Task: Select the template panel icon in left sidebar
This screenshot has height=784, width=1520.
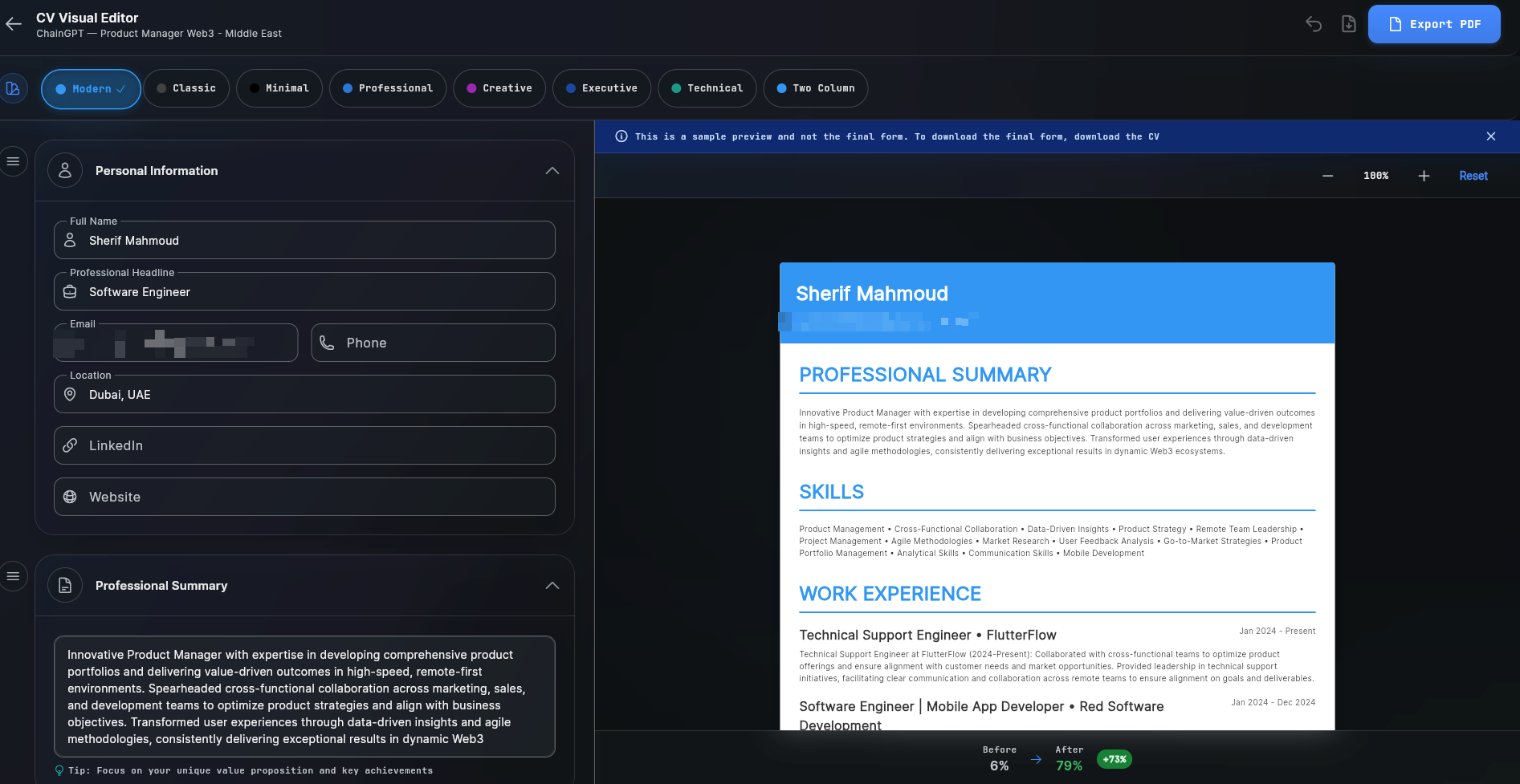Action: tap(13, 88)
